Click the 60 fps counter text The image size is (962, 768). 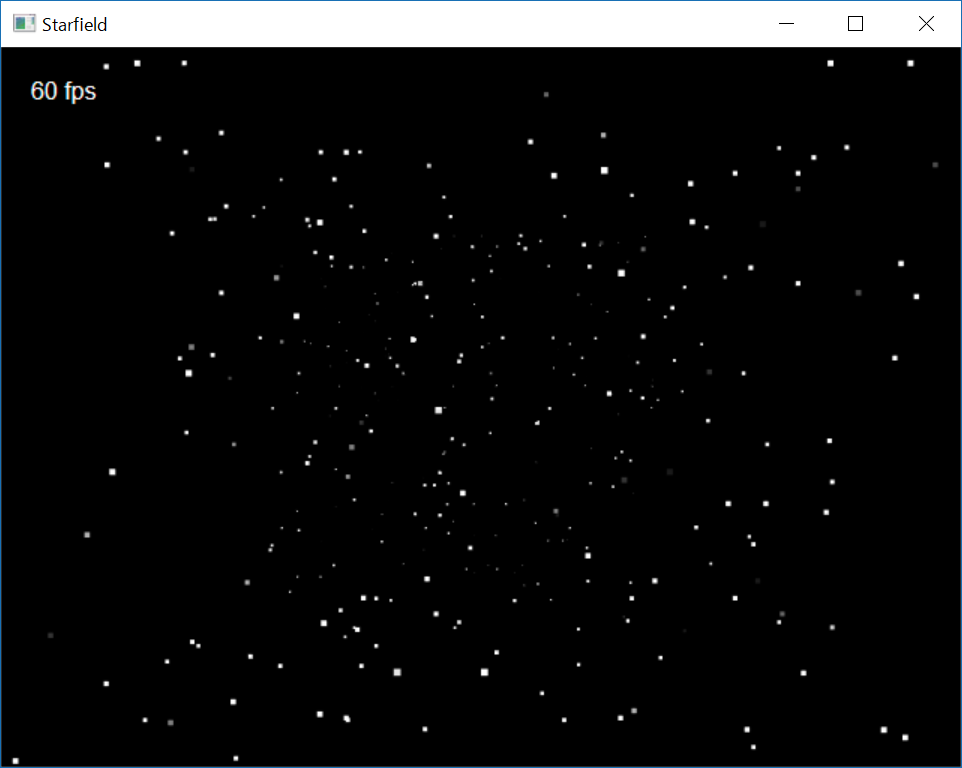click(x=63, y=91)
